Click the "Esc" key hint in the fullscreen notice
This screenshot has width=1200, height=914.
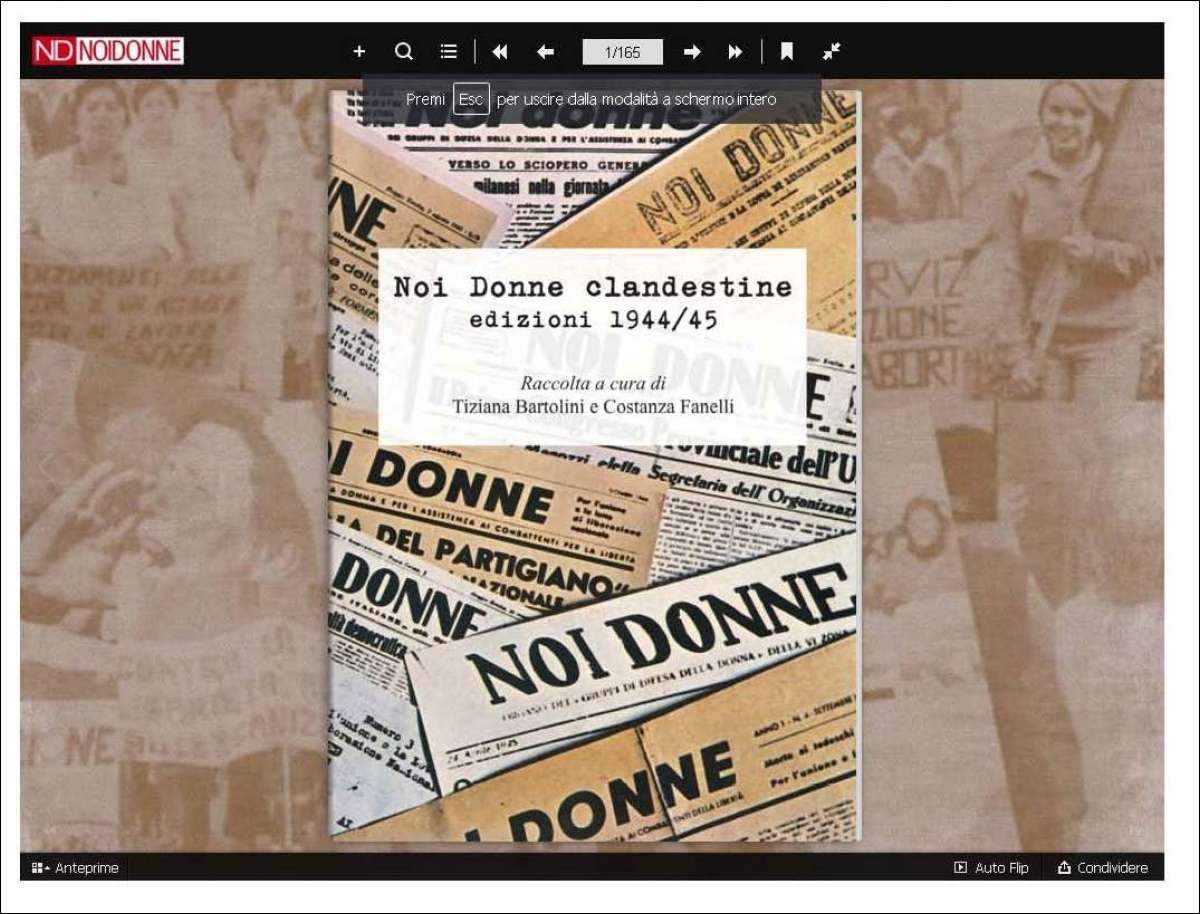coord(471,99)
